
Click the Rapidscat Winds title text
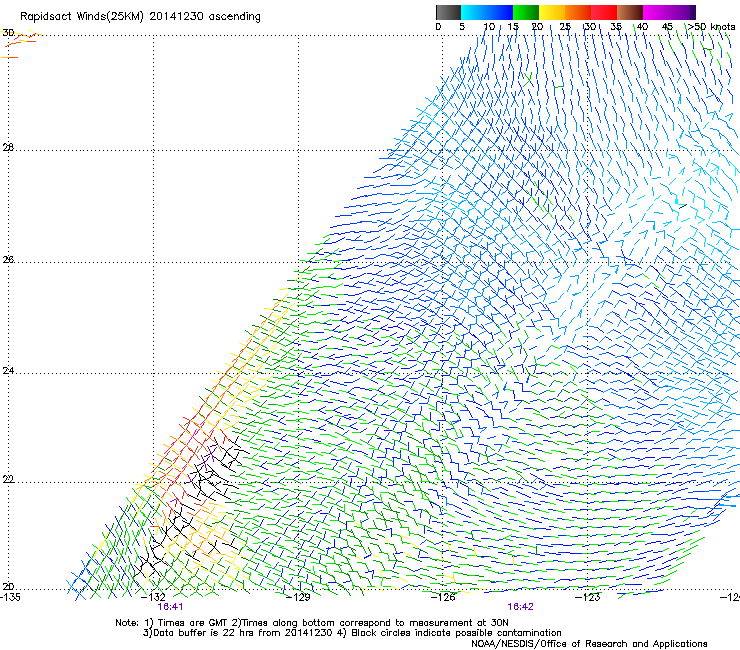[140, 17]
